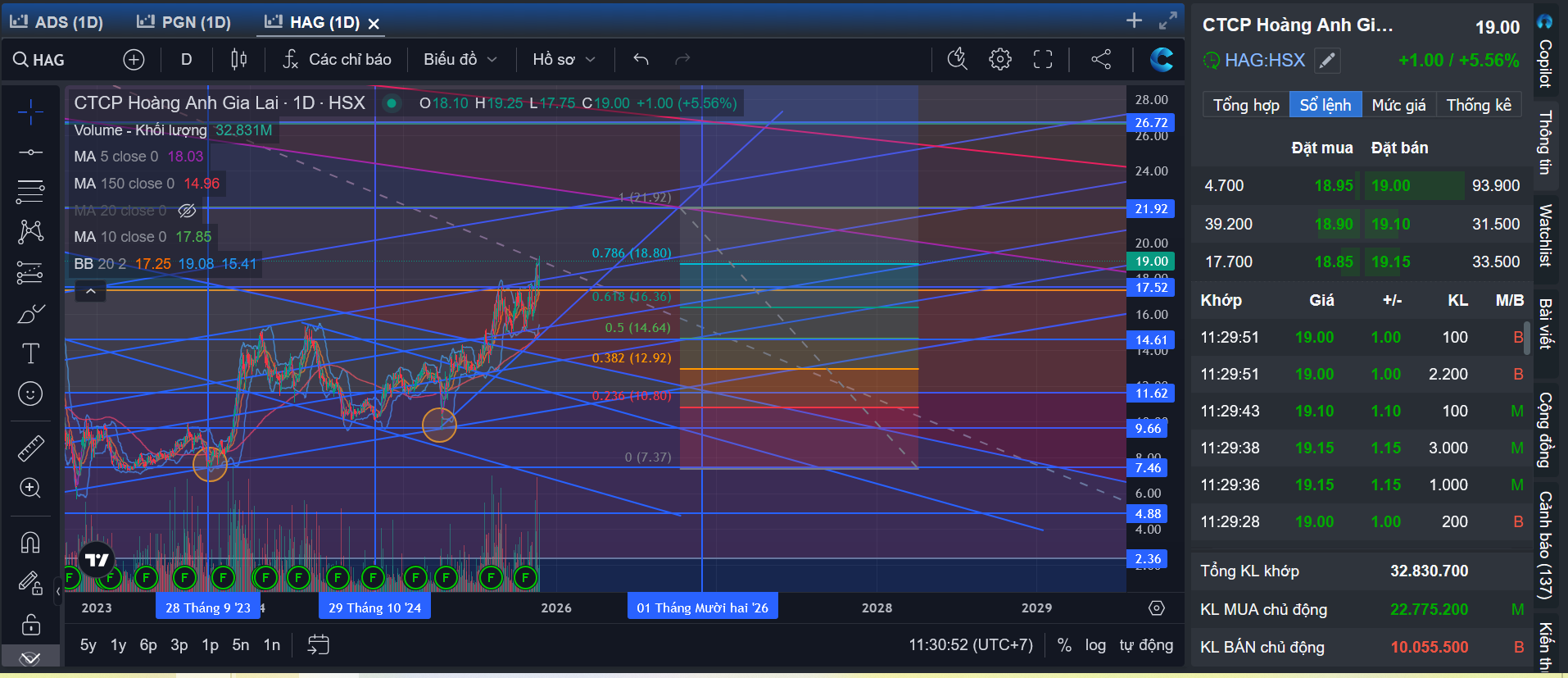The width and height of the screenshot is (1568, 678).
Task: Open the quick search lightning icon
Action: click(x=957, y=59)
